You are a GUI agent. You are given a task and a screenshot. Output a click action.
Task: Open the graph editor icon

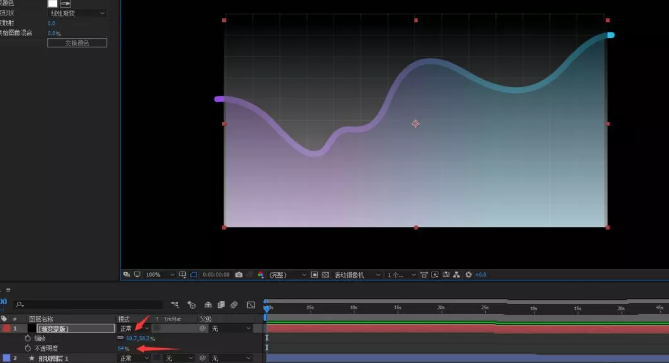(251, 305)
